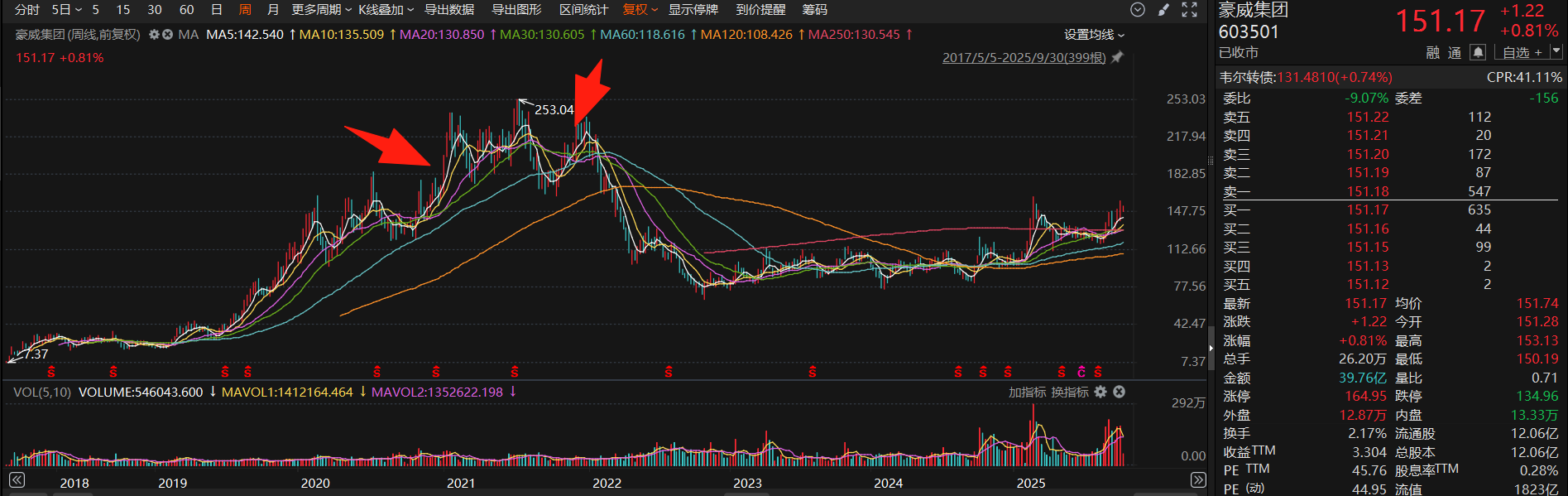Click 涨停 164.95 value
This screenshot has height=496, width=1568.
(1365, 397)
